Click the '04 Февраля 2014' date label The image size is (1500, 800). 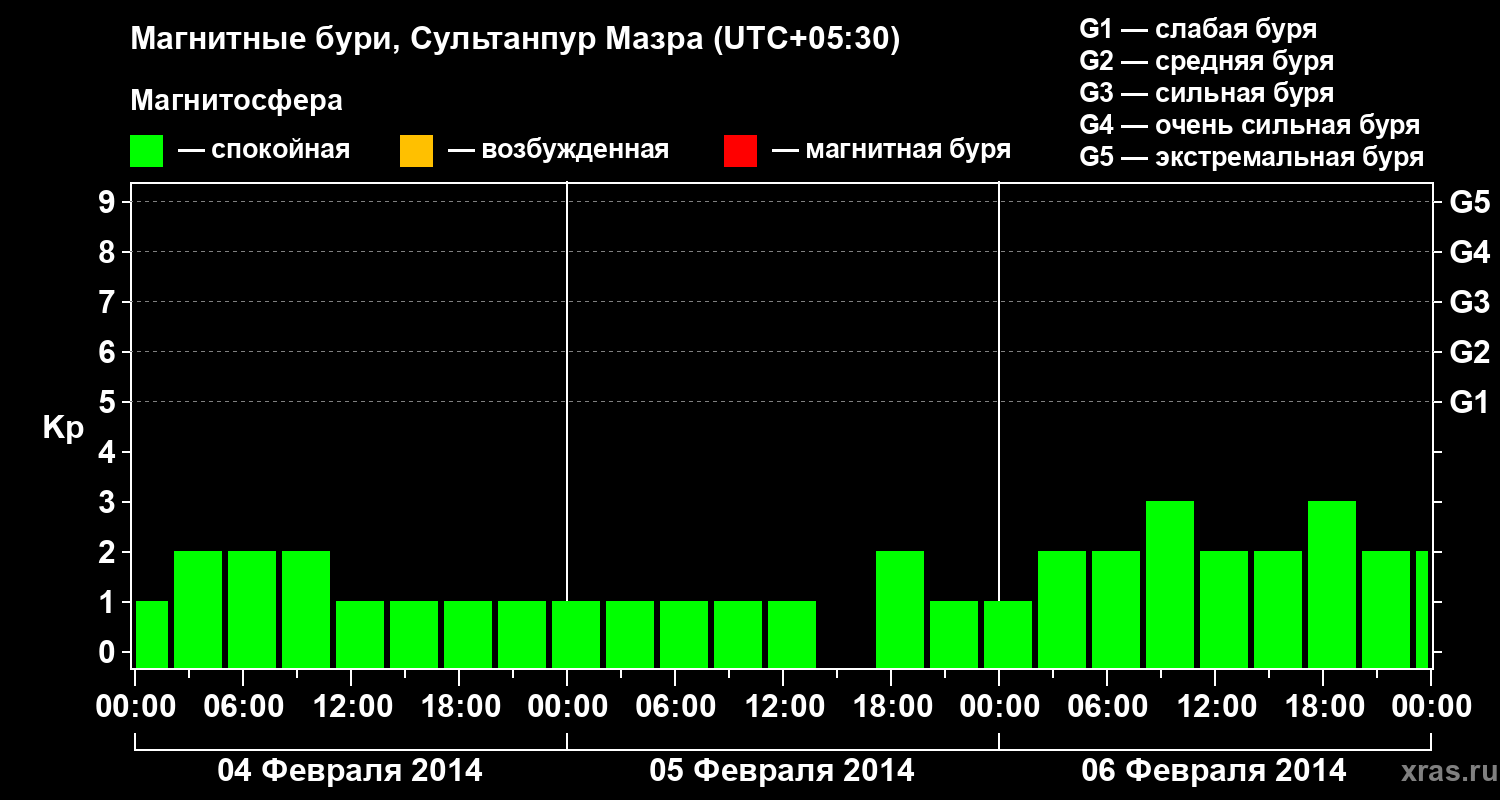click(x=350, y=771)
